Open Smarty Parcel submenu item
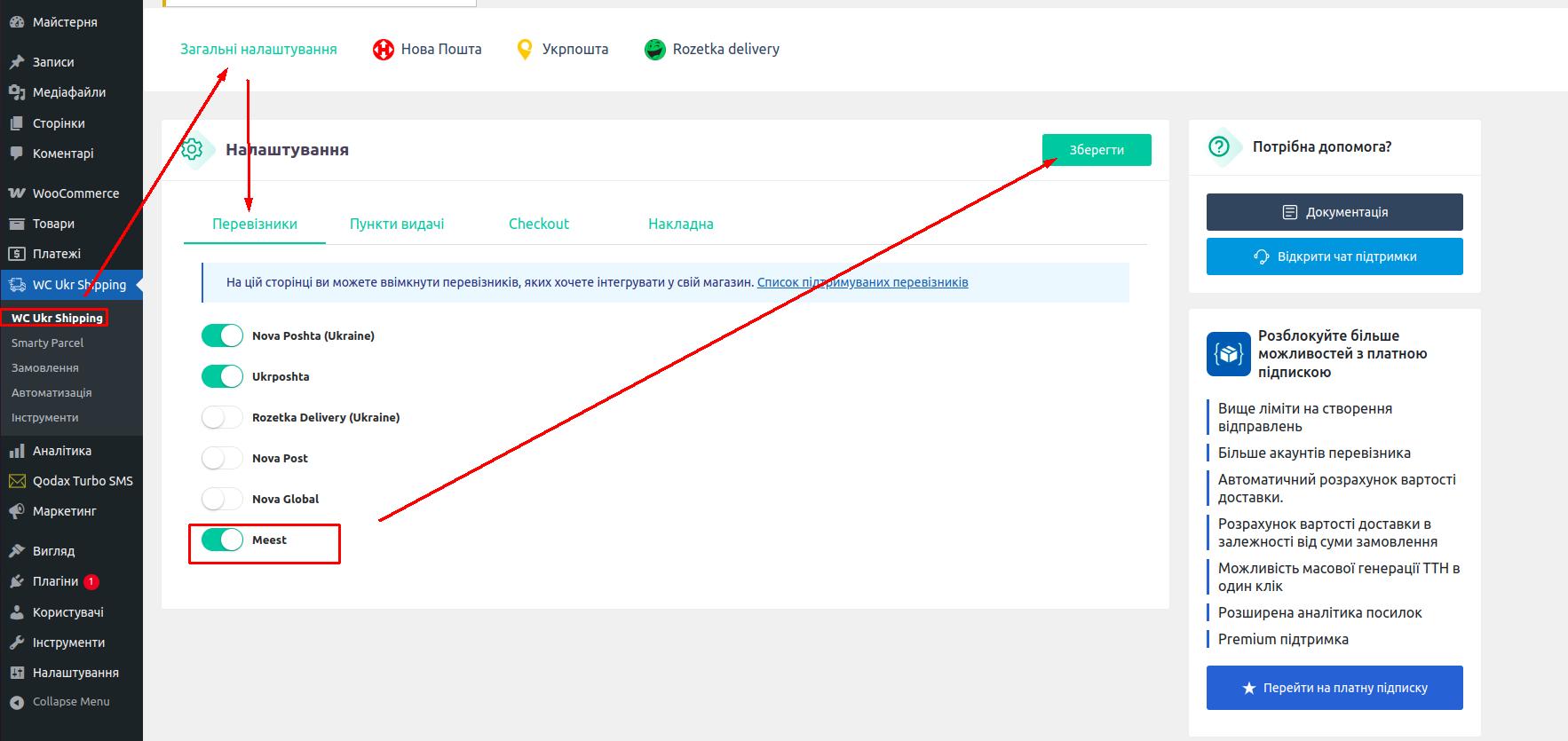 (47, 343)
